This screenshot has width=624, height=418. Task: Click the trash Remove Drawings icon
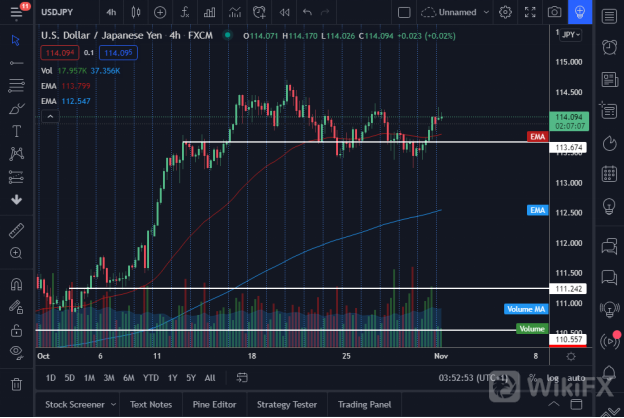16,384
